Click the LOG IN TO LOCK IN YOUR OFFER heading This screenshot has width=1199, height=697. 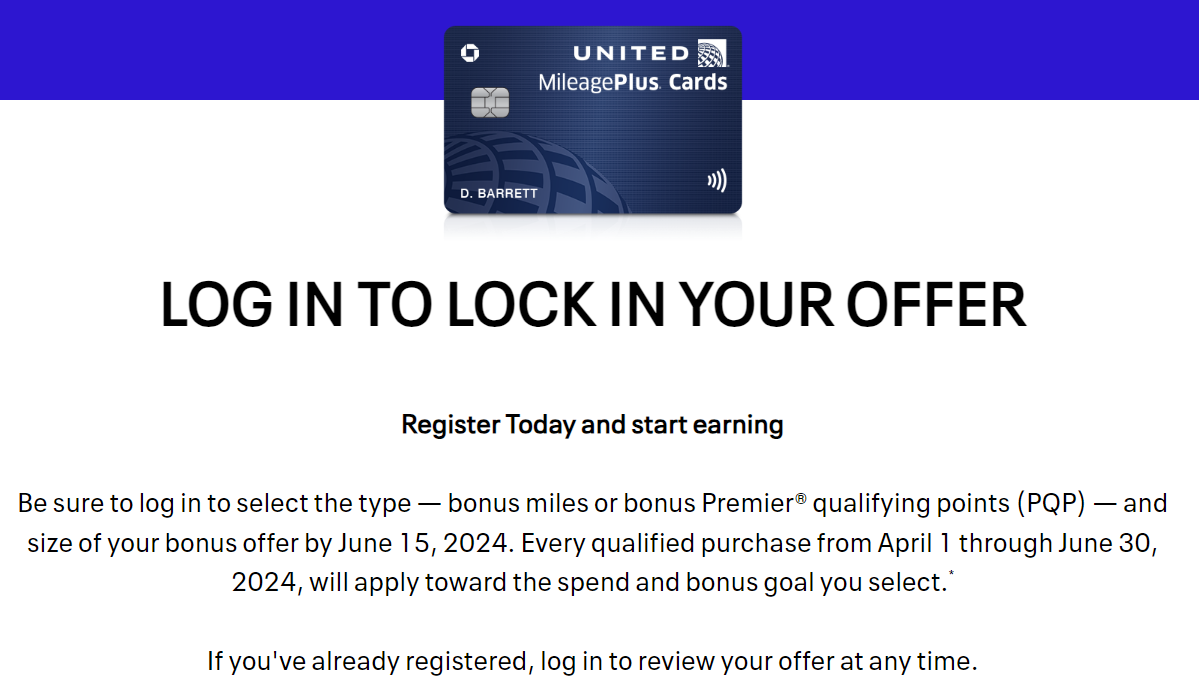[593, 304]
